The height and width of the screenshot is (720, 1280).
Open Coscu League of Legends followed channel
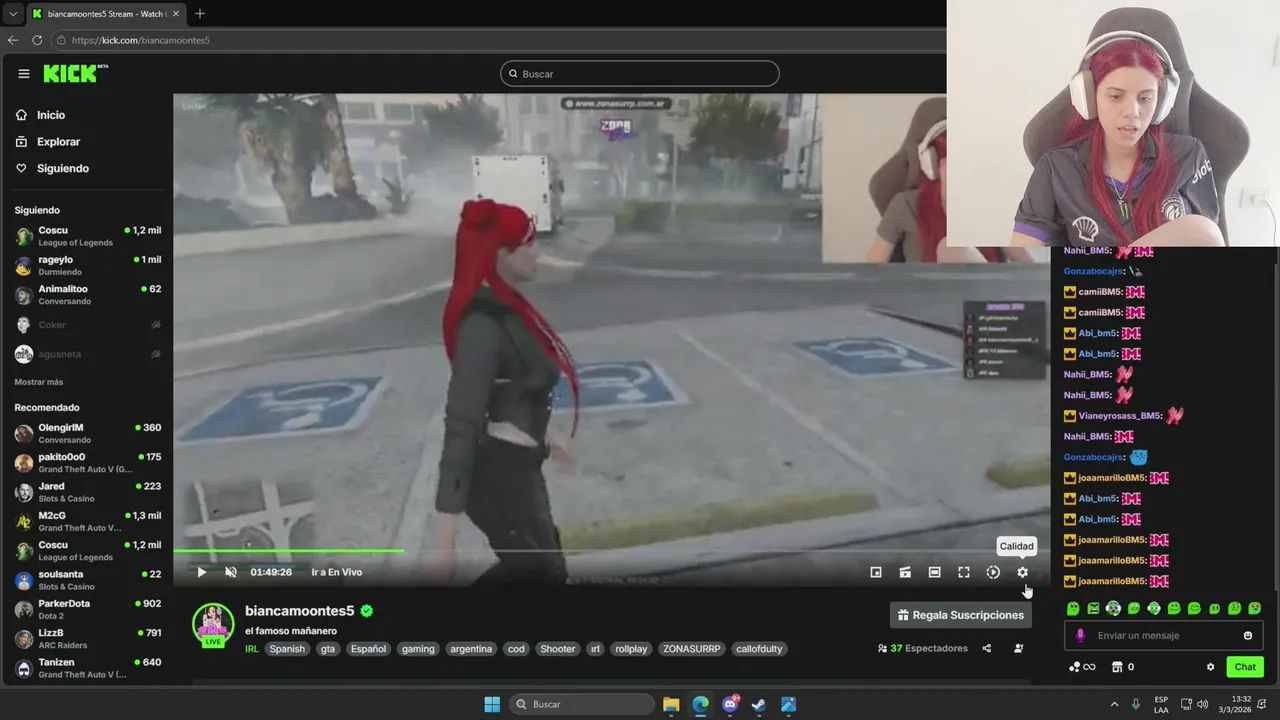tap(87, 236)
